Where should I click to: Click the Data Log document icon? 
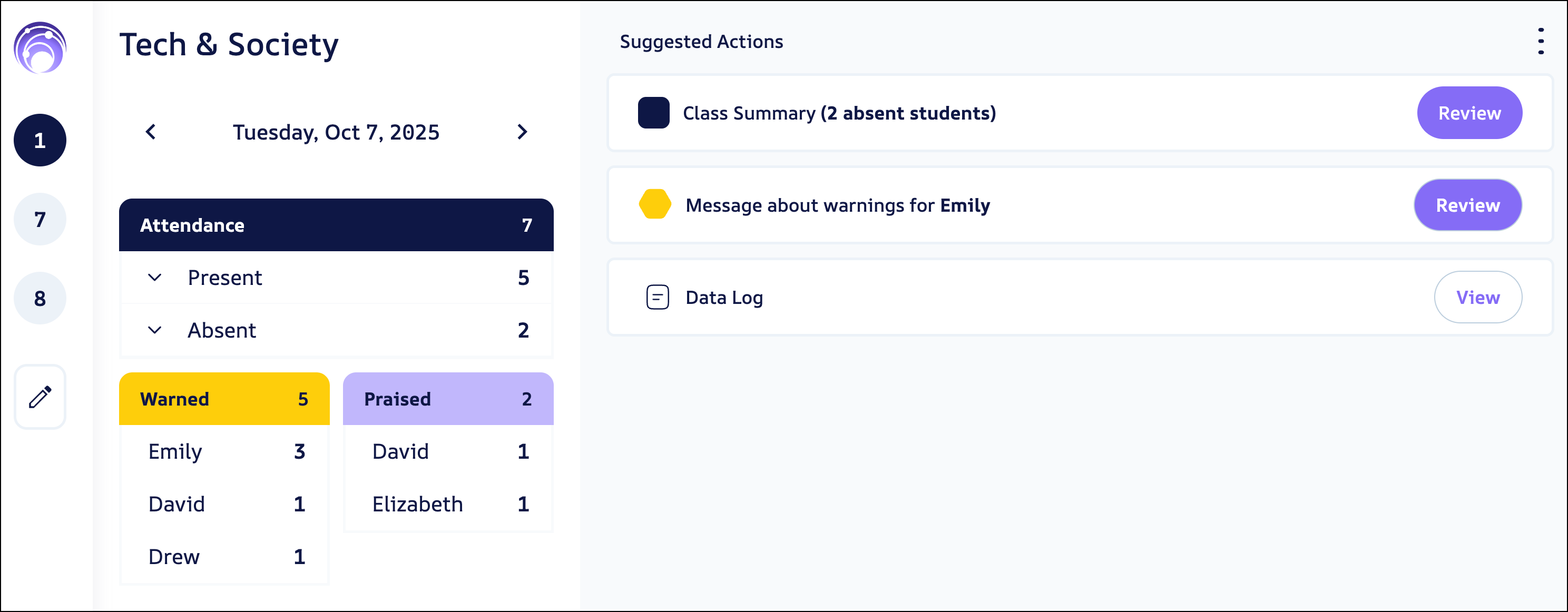(x=658, y=298)
